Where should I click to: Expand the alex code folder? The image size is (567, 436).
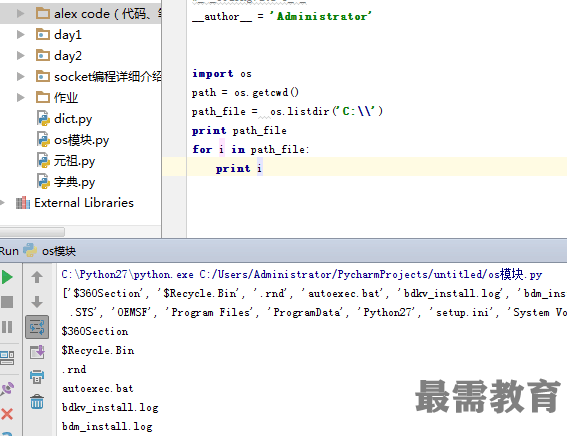(x=21, y=14)
